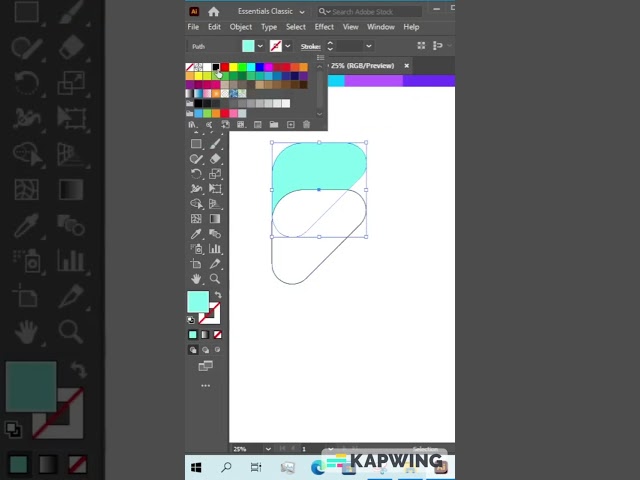Viewport: 640px width, 480px height.
Task: Select the Shape Builder tool
Action: coord(196,204)
